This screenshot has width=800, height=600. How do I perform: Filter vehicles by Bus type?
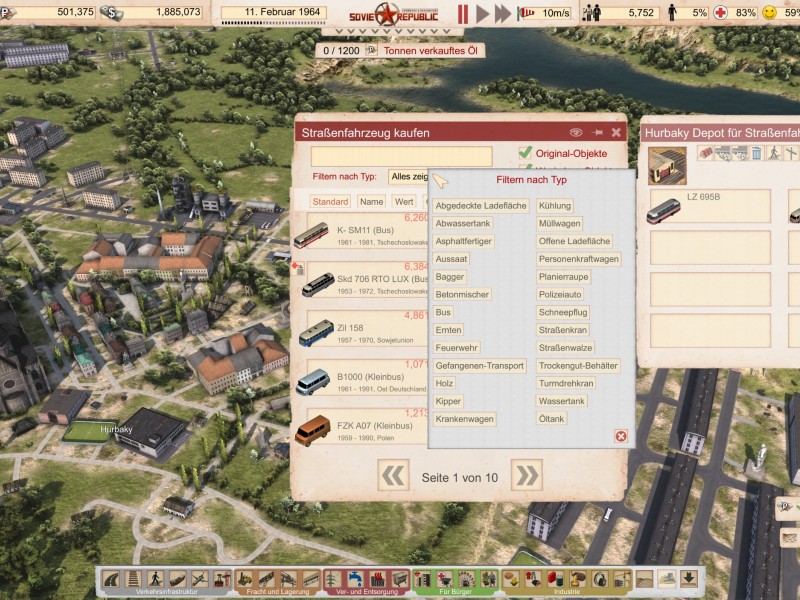click(x=443, y=312)
